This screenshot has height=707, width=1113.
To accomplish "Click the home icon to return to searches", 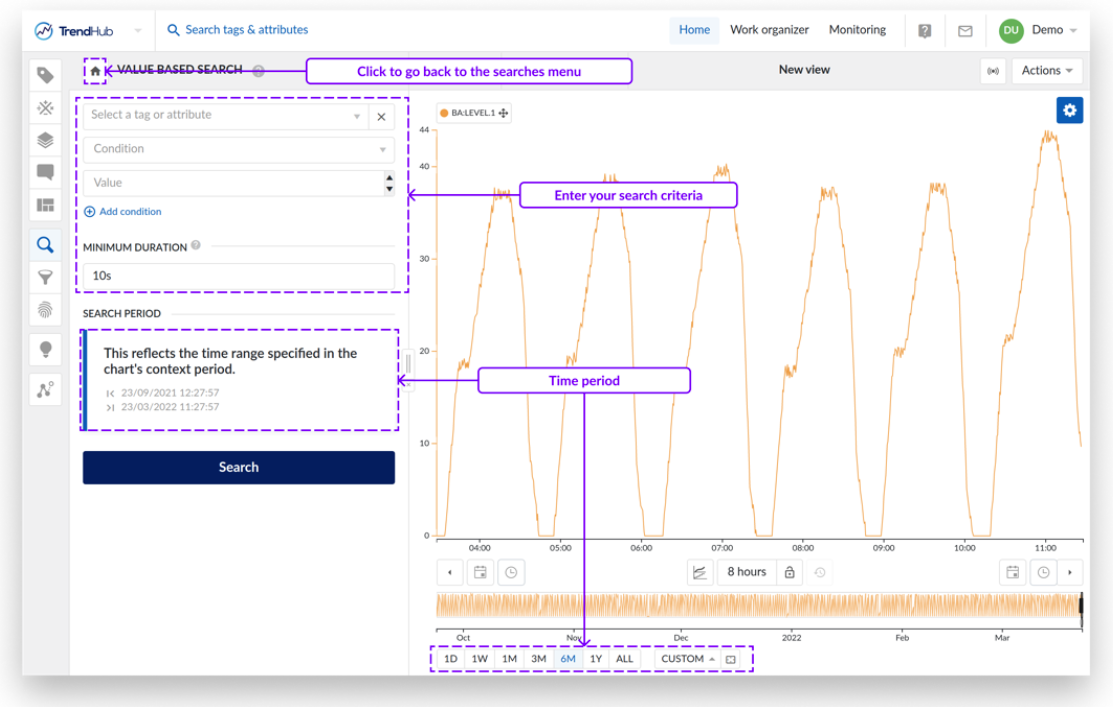I will (95, 71).
